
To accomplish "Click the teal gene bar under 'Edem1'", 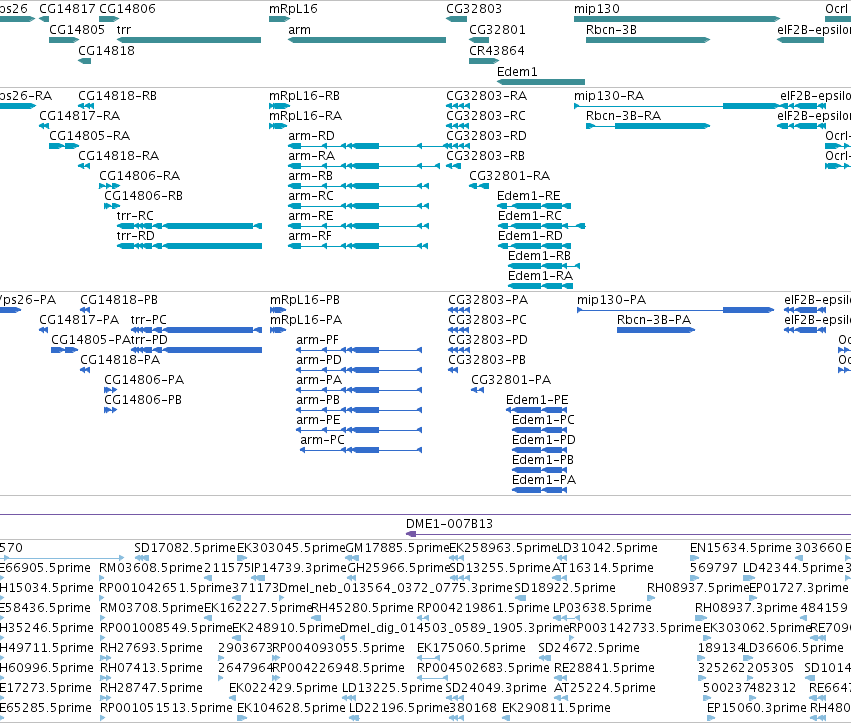I will 541,82.
